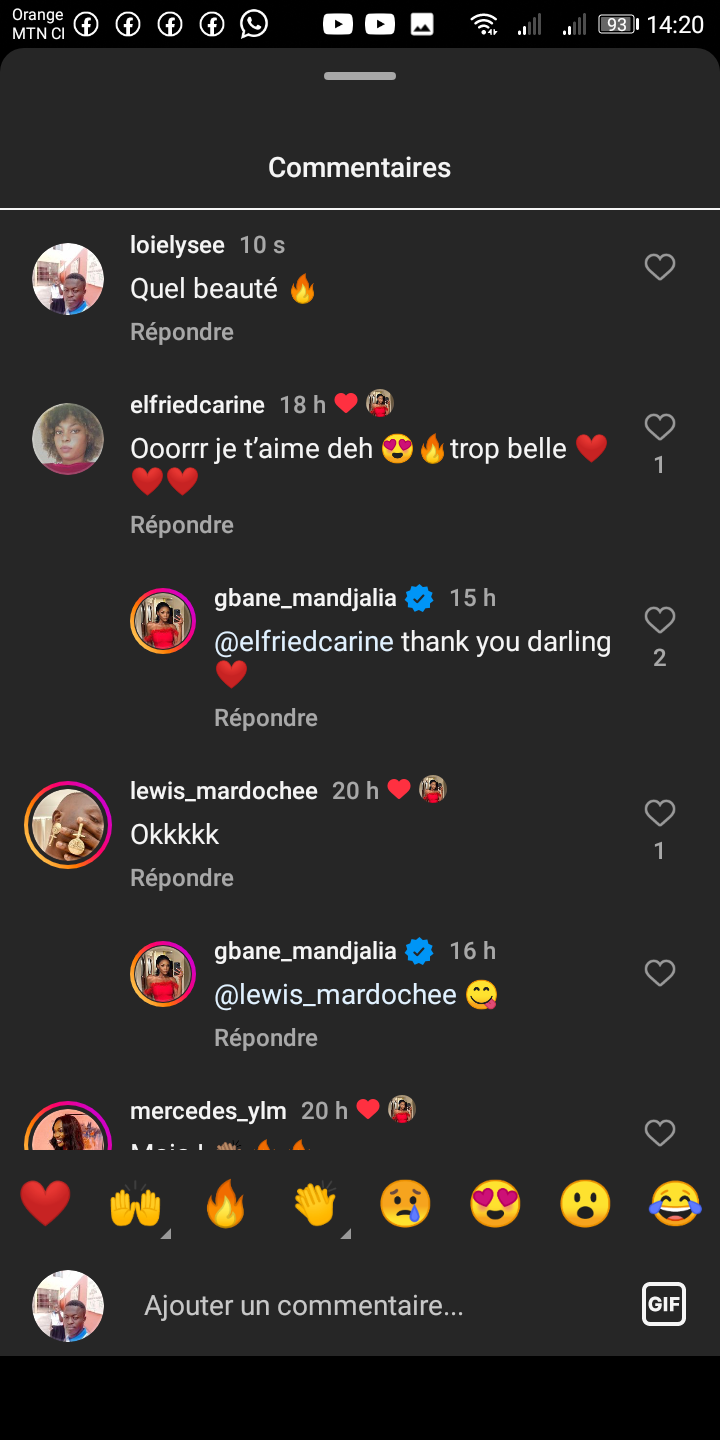Type in the Ajouter un commentaire field
720x1440 pixels.
pos(380,1305)
